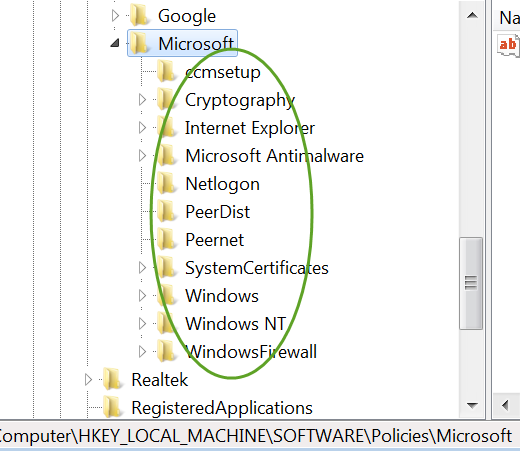Select the Peernet key
The image size is (520, 451).
215,240
